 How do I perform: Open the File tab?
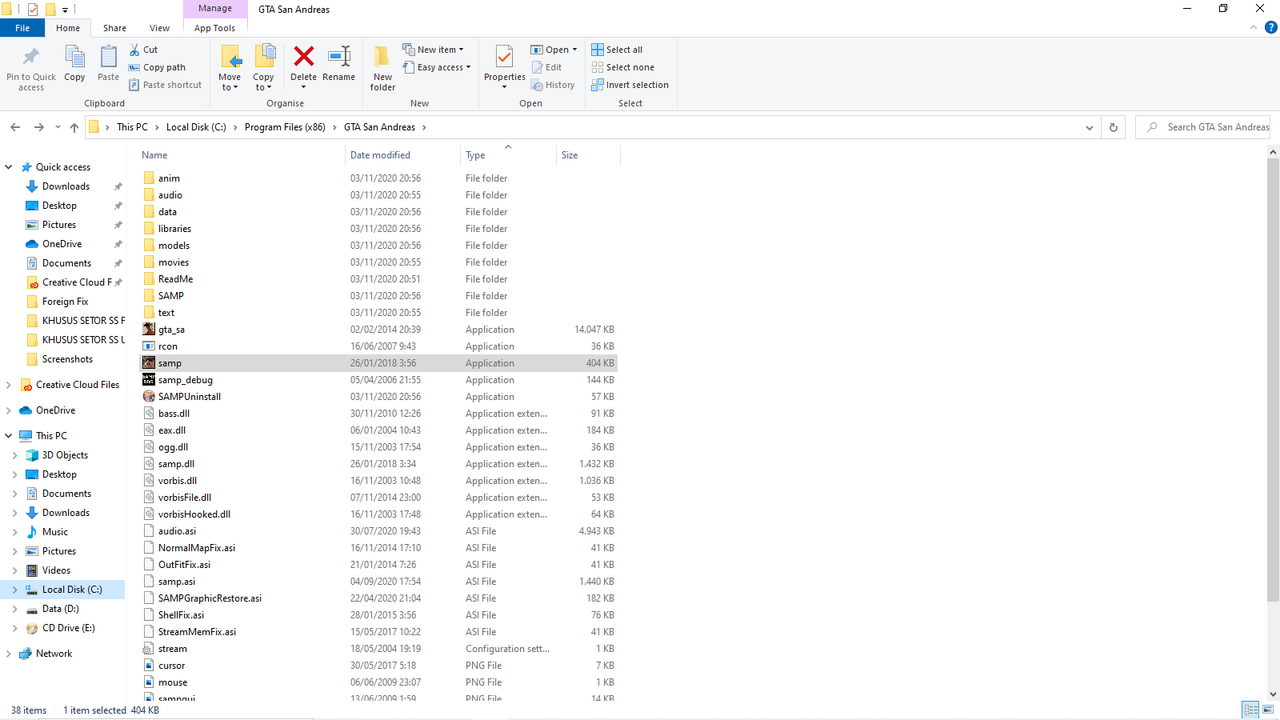pos(22,28)
